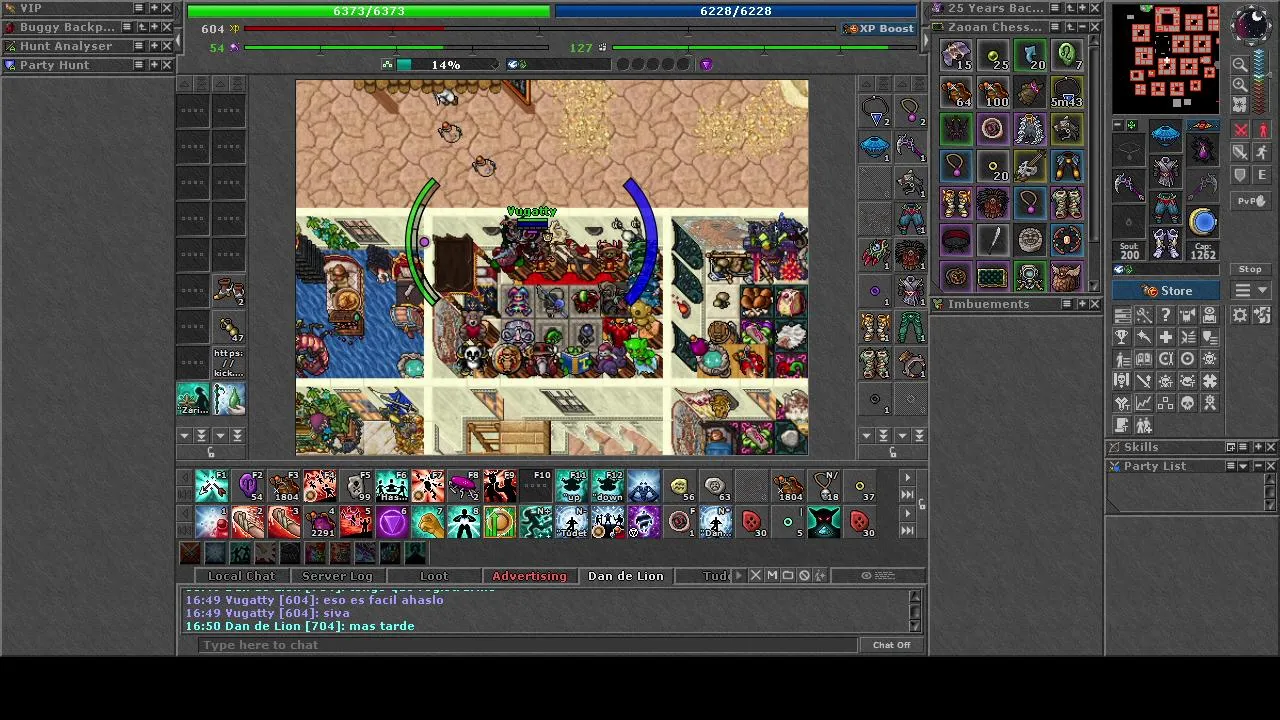
Task: Switch to defensive shield mode
Action: point(1240,175)
